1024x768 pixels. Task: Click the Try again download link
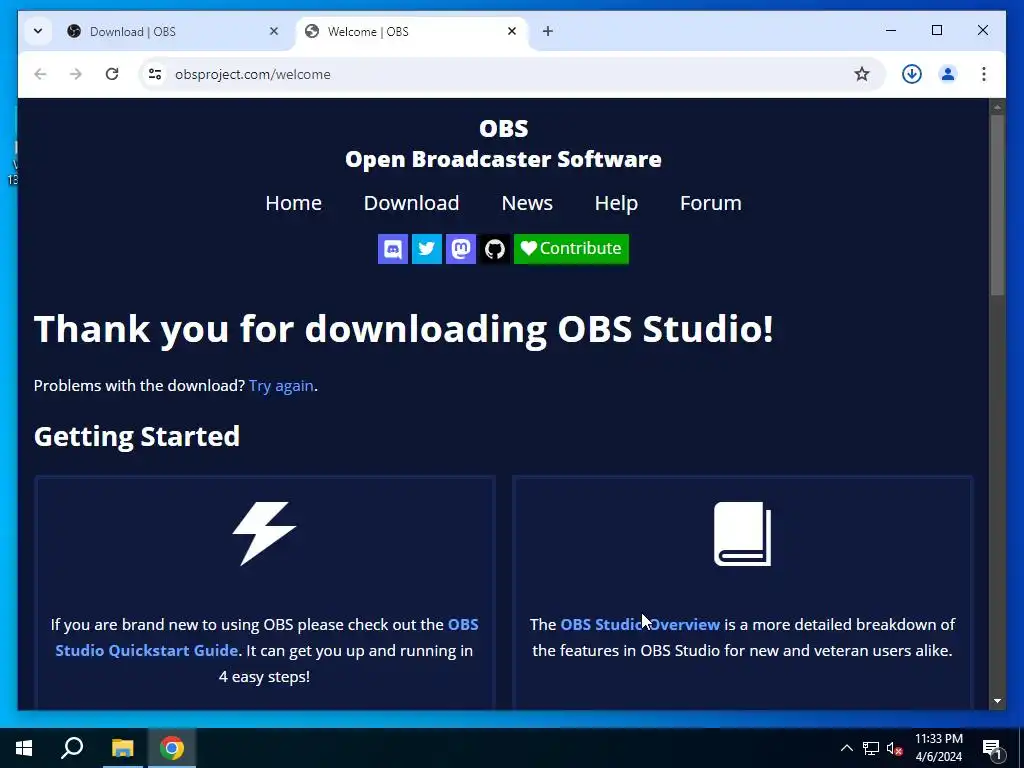coord(281,386)
